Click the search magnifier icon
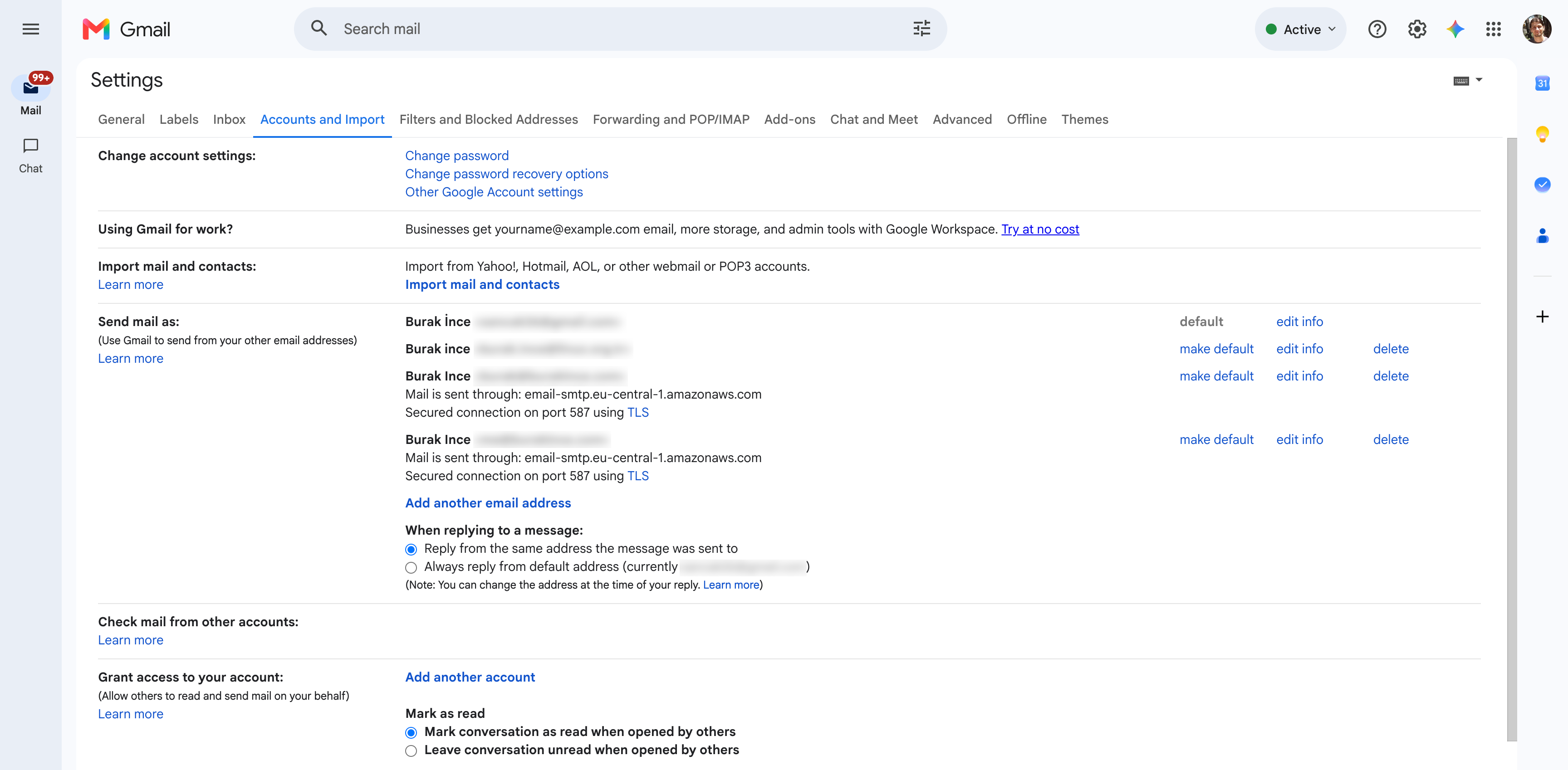The image size is (1568, 770). pyautogui.click(x=319, y=29)
